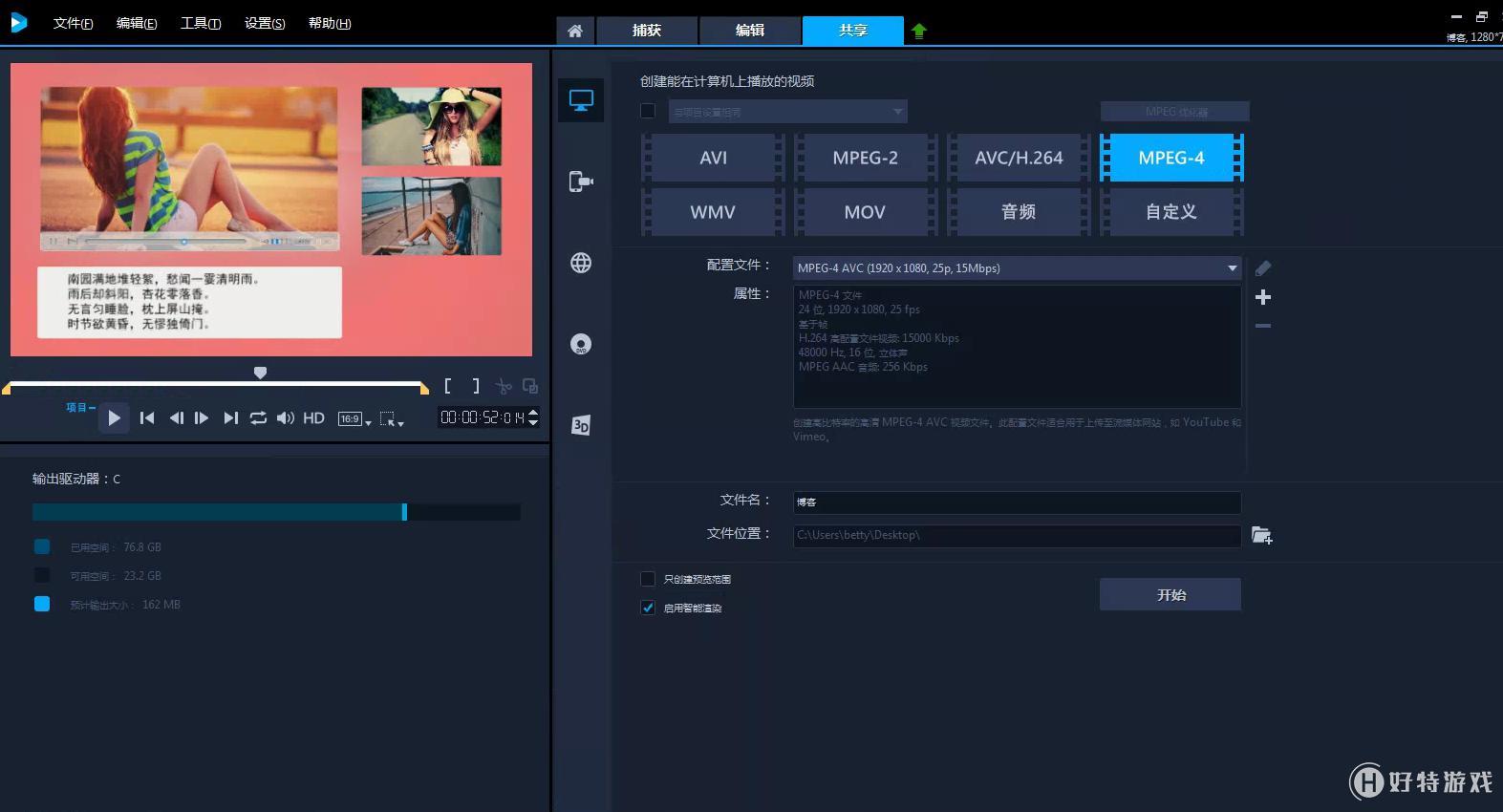
Task: Click the 文件名 input field
Action: [1017, 502]
